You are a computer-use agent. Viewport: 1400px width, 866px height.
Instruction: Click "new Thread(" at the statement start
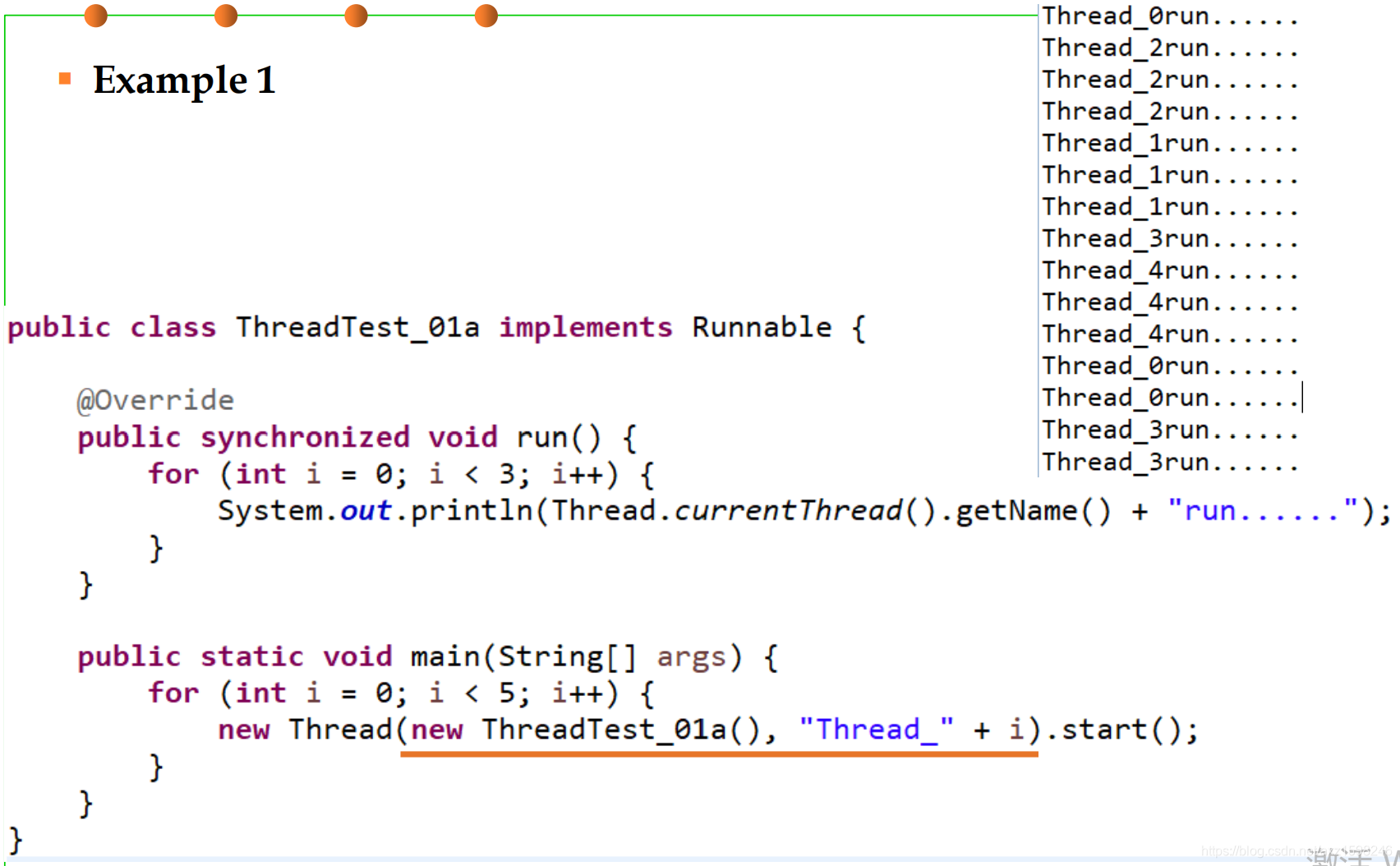pos(312,730)
